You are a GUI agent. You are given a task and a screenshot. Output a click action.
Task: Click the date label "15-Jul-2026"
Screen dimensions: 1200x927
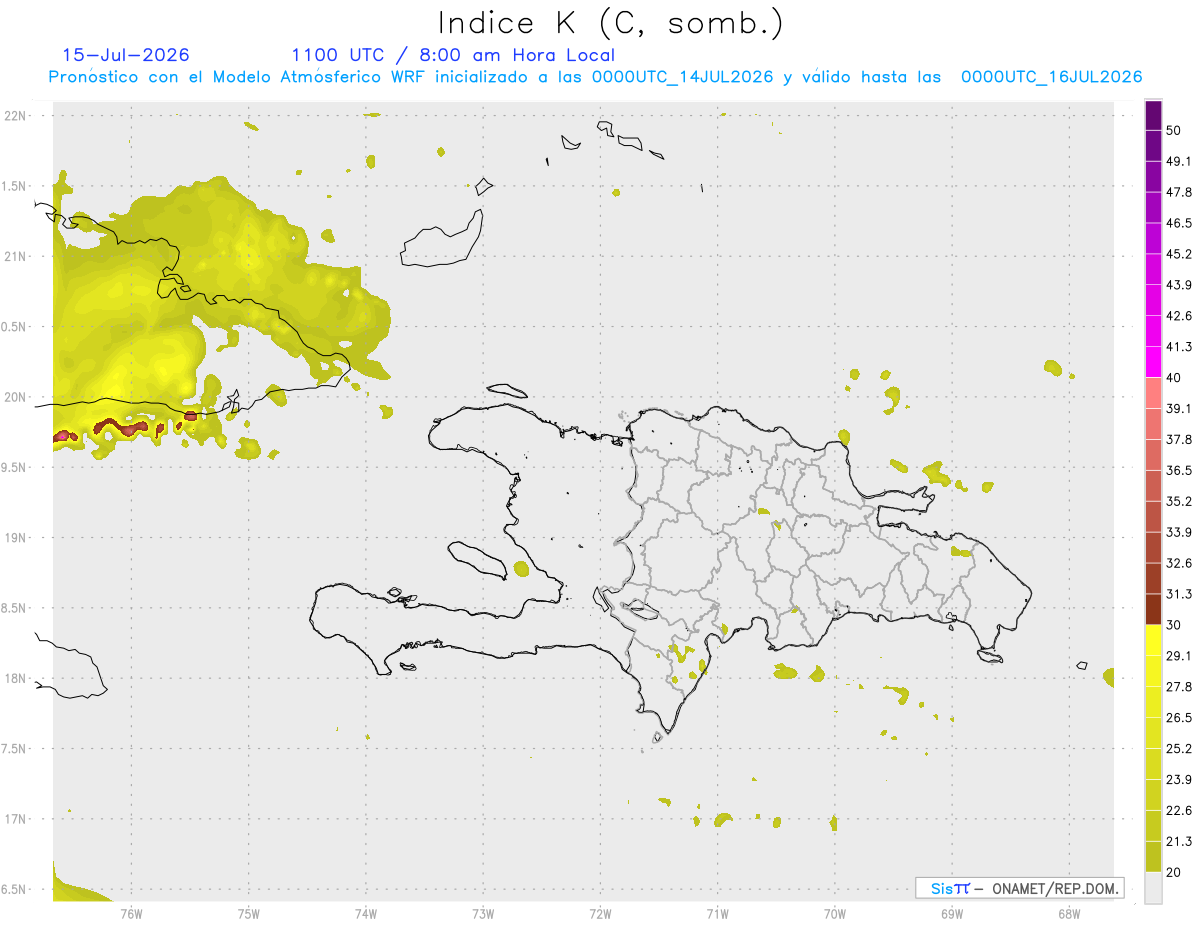[x=126, y=55]
